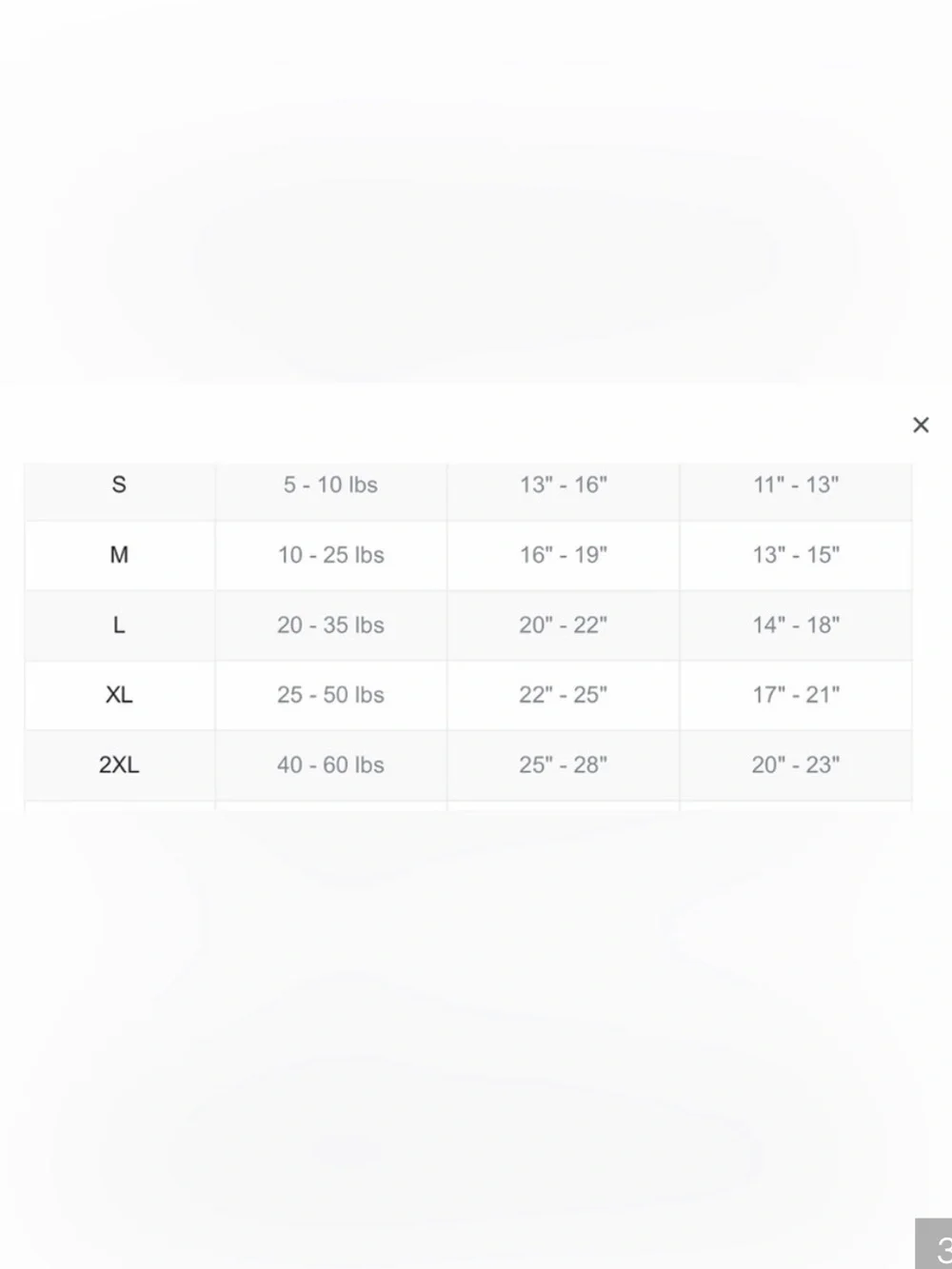Select the S size cell

[119, 486]
